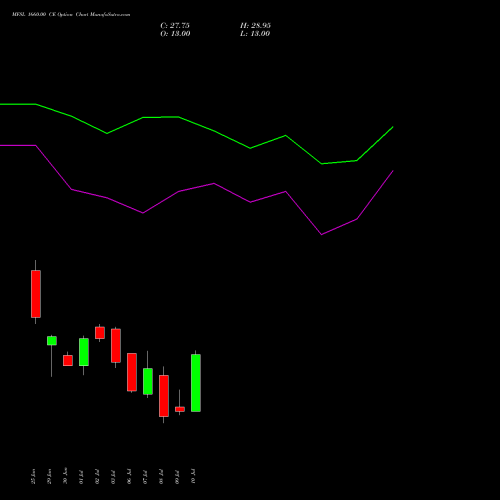Select the red candle for 30 Jun
This screenshot has width=500, height=500.
click(68, 360)
